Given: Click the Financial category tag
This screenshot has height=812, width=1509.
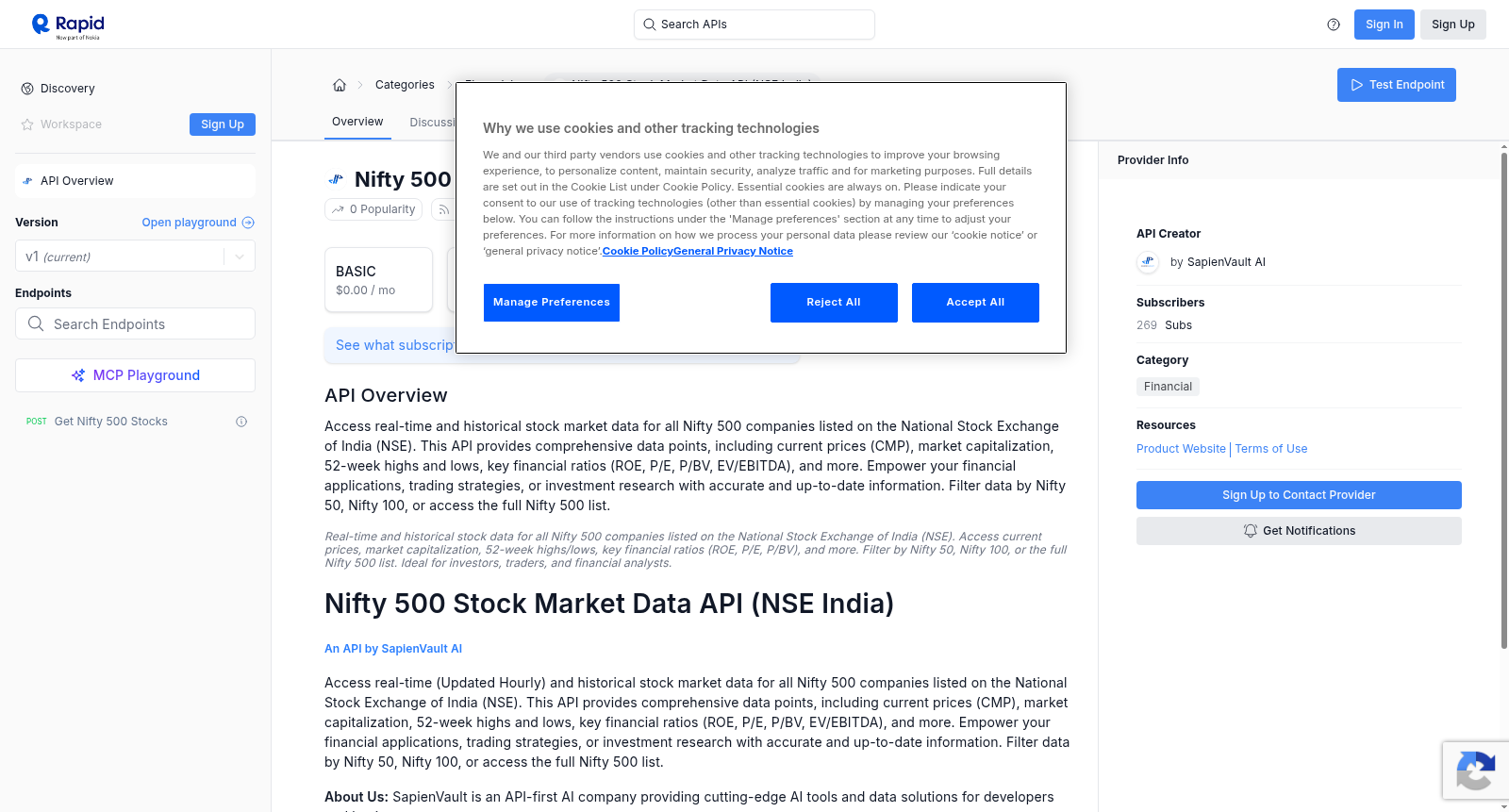Looking at the screenshot, I should pos(1168,387).
